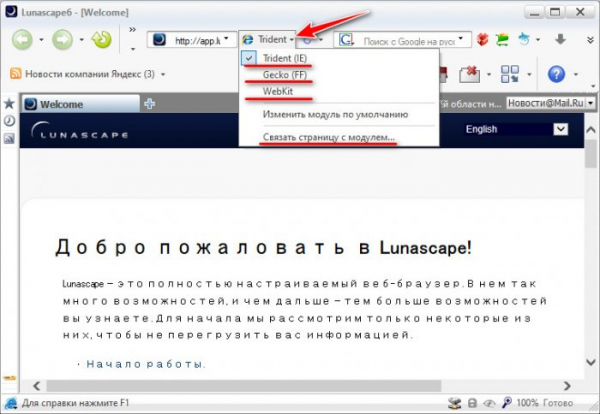Click the green Reload page icon
The width and height of the screenshot is (600, 414).
(101, 39)
